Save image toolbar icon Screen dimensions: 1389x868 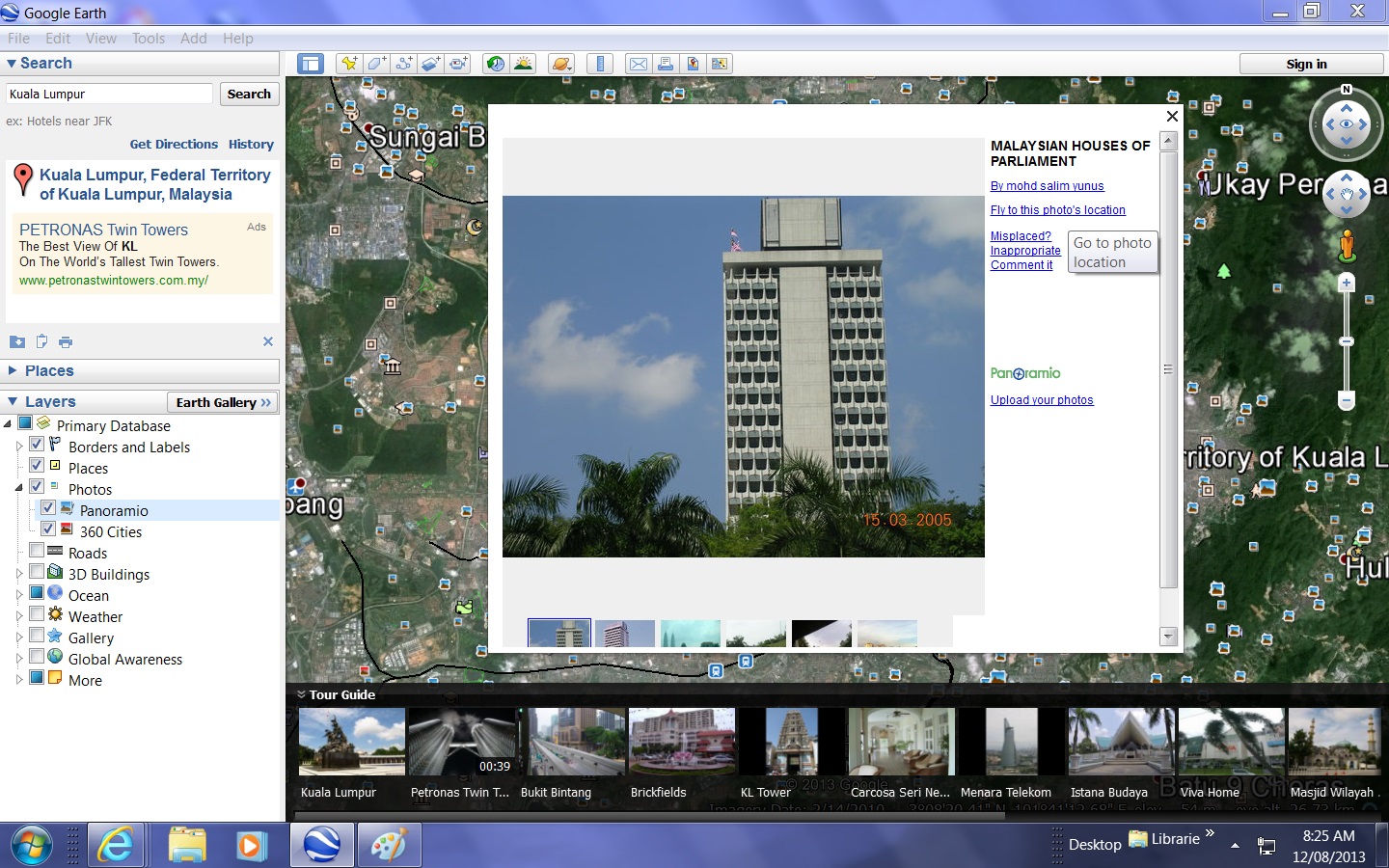693,64
